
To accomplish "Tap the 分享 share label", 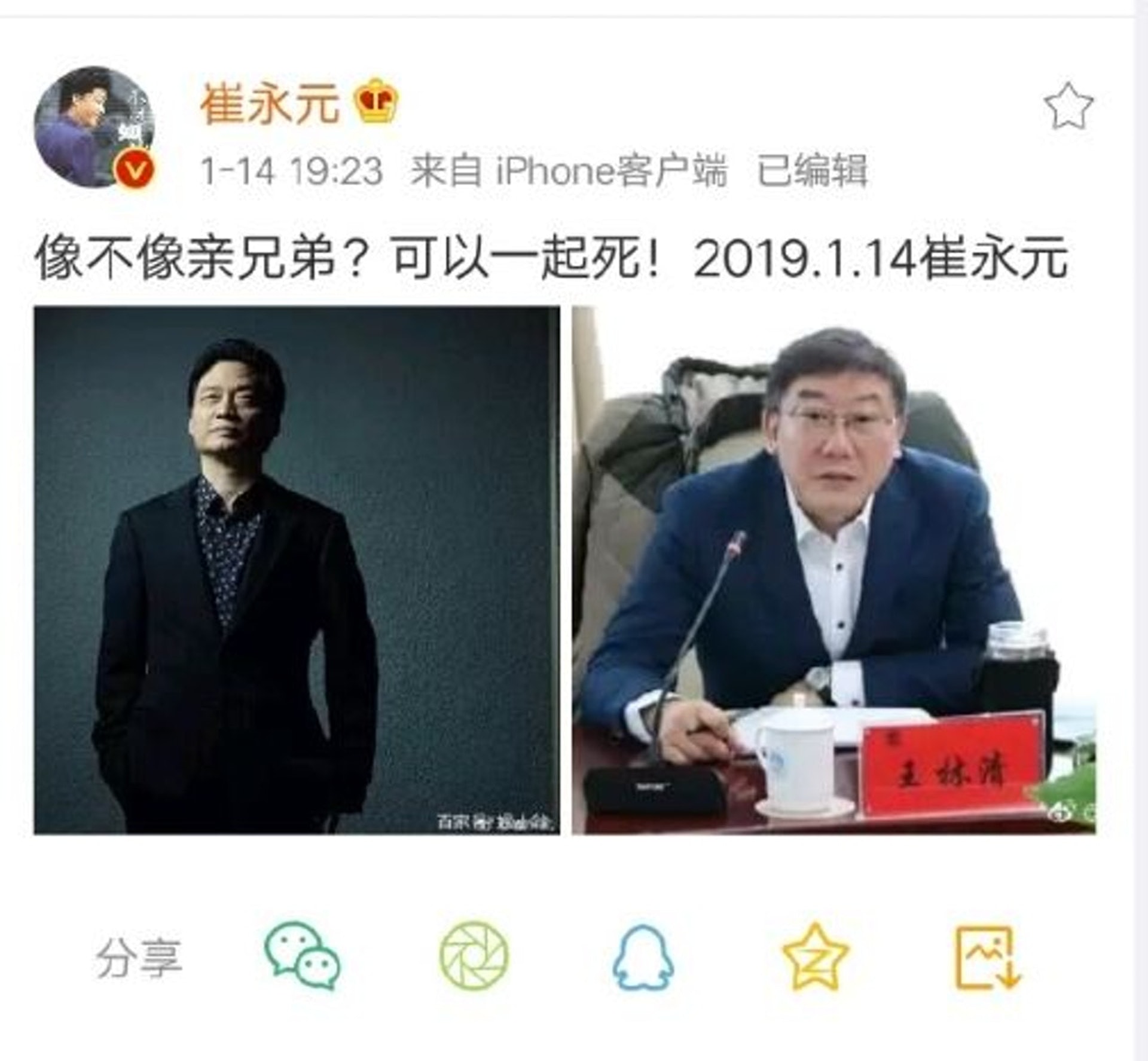I will click(x=138, y=958).
